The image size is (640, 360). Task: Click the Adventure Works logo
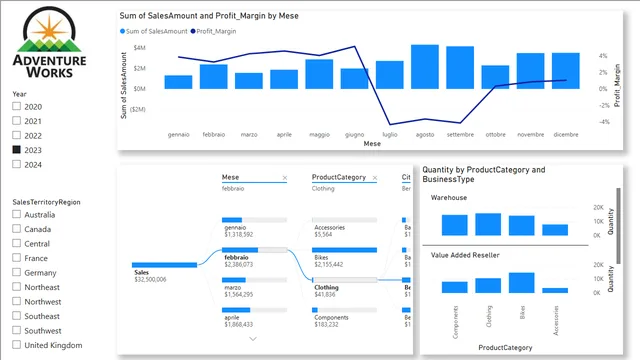49,42
